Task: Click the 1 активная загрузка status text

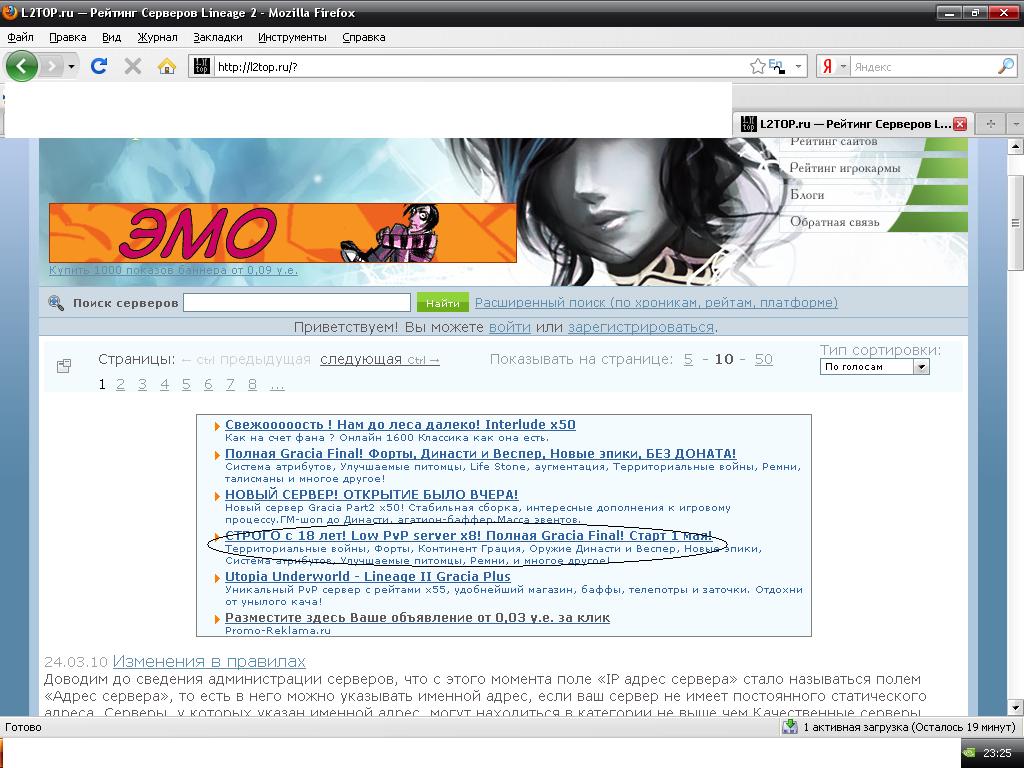Action: pyautogui.click(x=909, y=727)
